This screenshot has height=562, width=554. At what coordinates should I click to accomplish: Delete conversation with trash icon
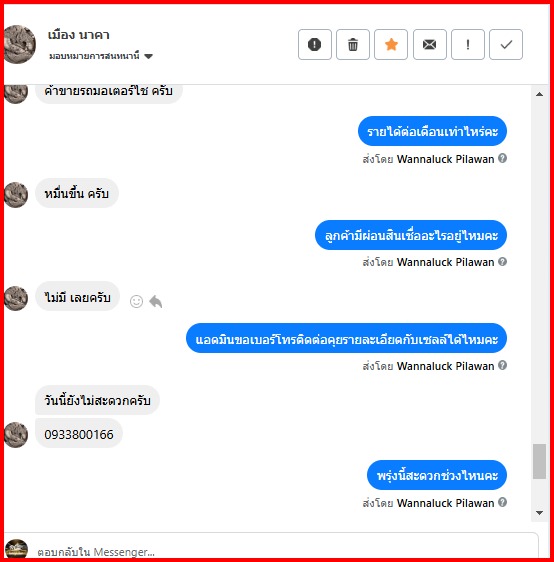pyautogui.click(x=353, y=44)
